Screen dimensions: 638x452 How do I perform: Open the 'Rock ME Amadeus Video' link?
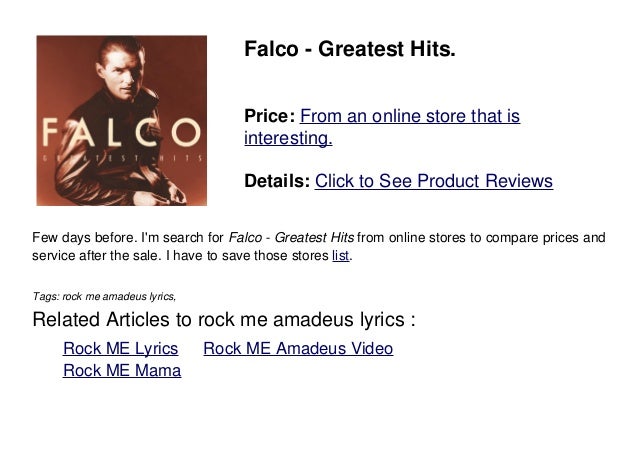tap(298, 348)
